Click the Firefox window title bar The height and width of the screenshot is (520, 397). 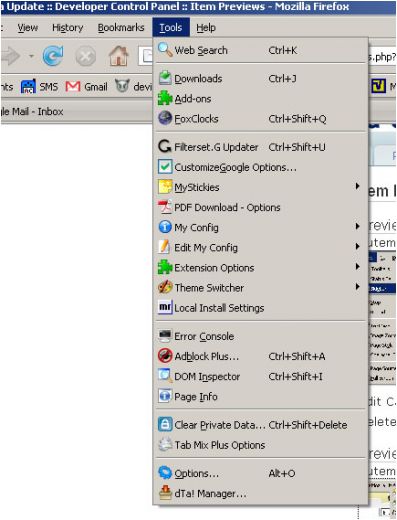click(x=198, y=7)
